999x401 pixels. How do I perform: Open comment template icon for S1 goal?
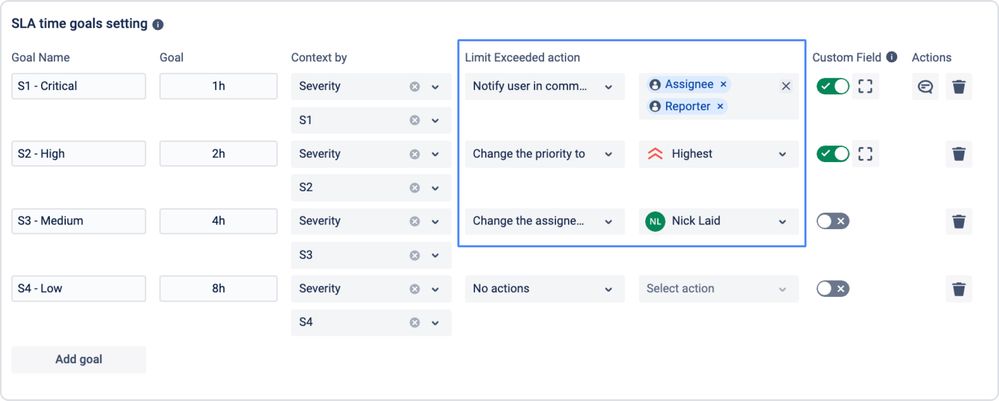925,87
